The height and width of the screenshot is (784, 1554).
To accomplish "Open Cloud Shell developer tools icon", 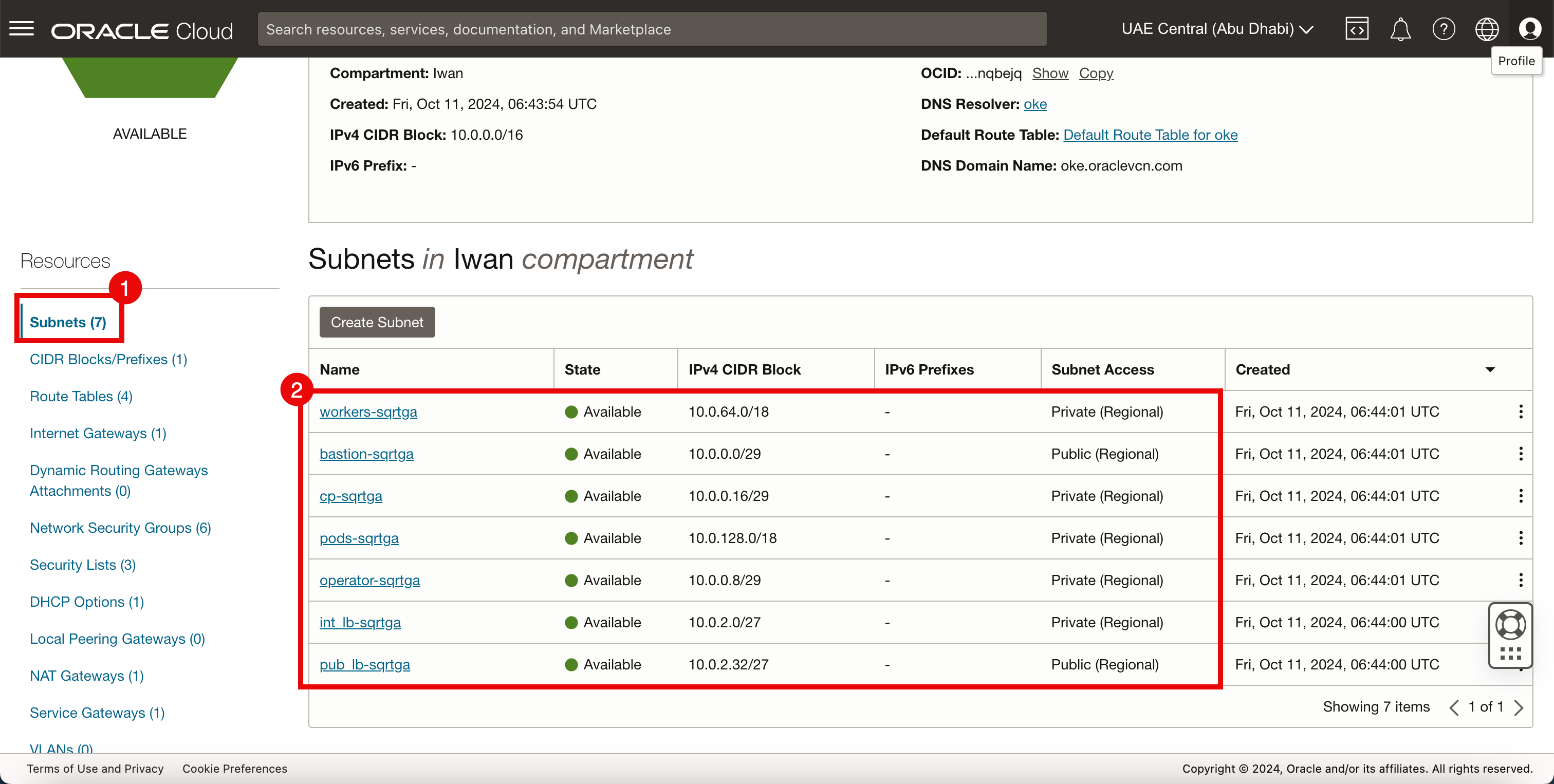I will coord(1357,29).
